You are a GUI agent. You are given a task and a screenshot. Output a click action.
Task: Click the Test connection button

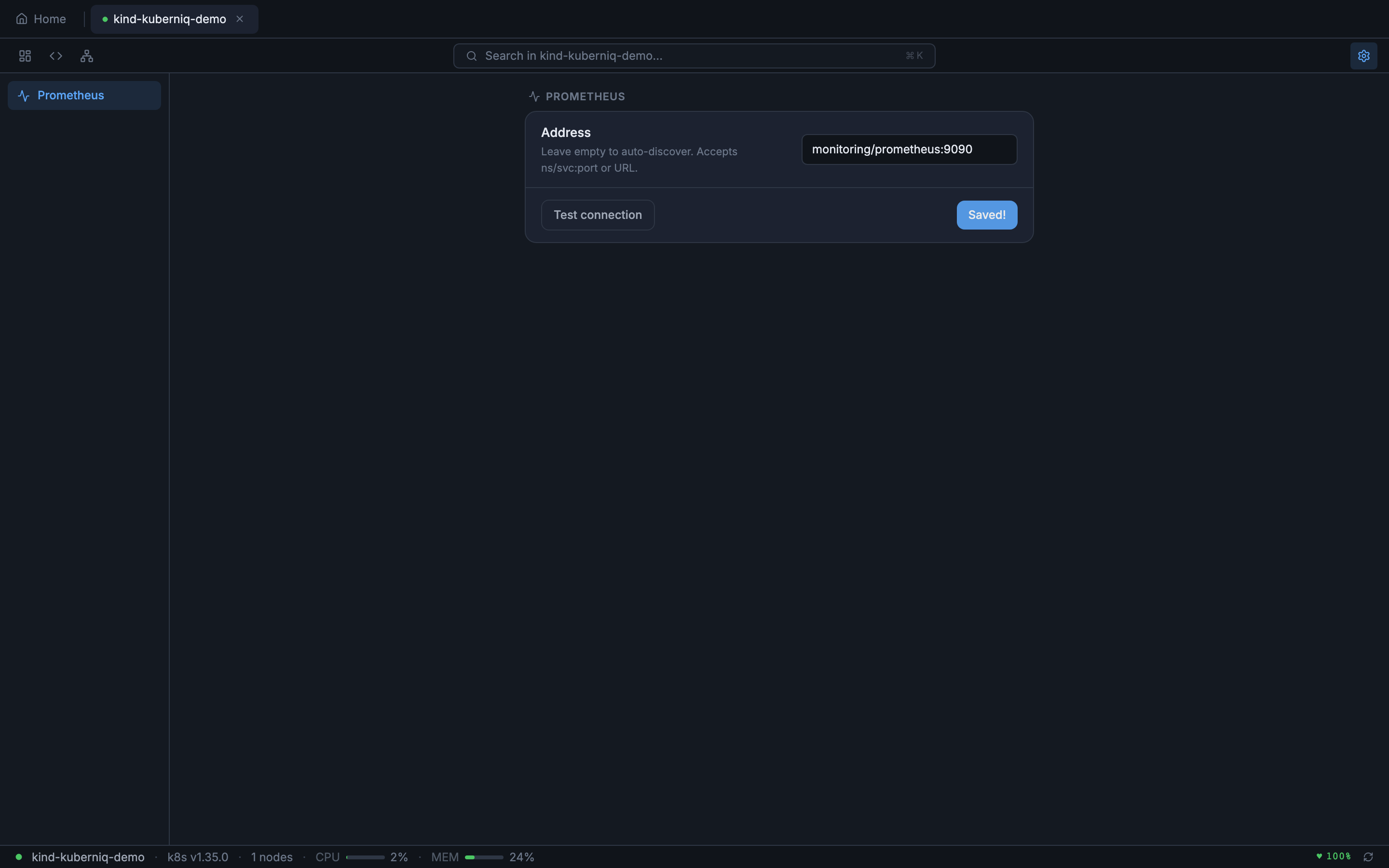(597, 215)
